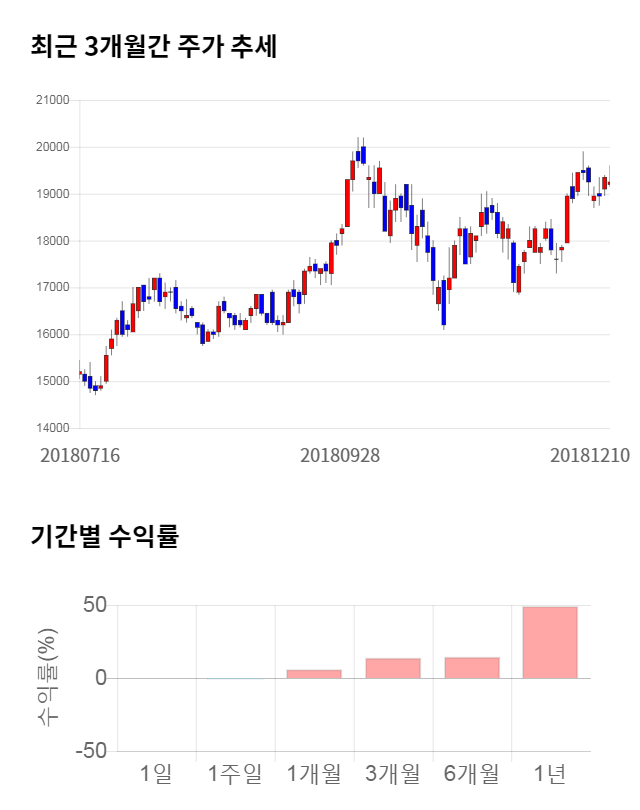Click the 1주일 period label
This screenshot has height=810, width=640.
coord(234,773)
